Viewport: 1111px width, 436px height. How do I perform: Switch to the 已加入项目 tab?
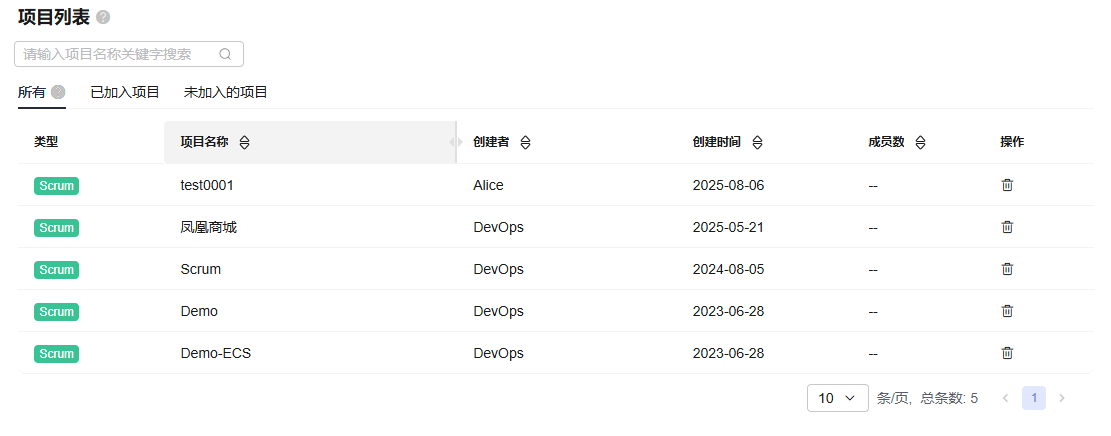pyautogui.click(x=125, y=92)
